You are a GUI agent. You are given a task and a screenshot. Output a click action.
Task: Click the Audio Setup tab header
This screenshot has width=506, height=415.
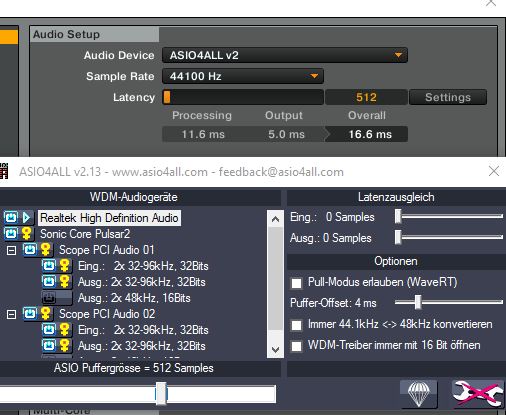tap(95, 34)
